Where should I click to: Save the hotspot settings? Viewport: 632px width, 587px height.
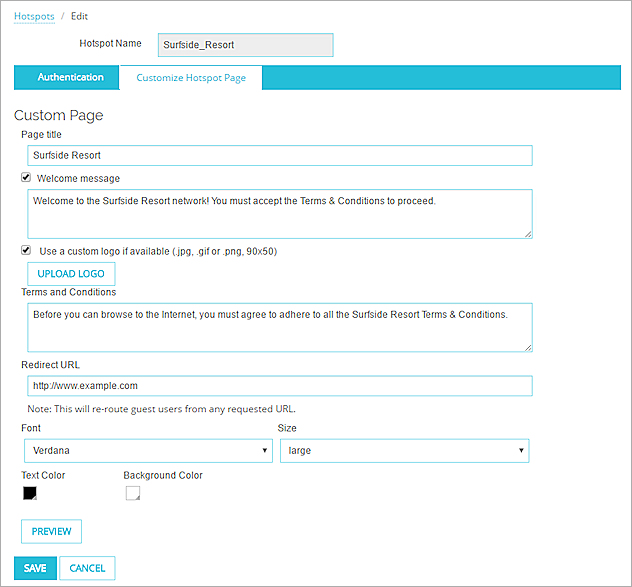pos(35,568)
